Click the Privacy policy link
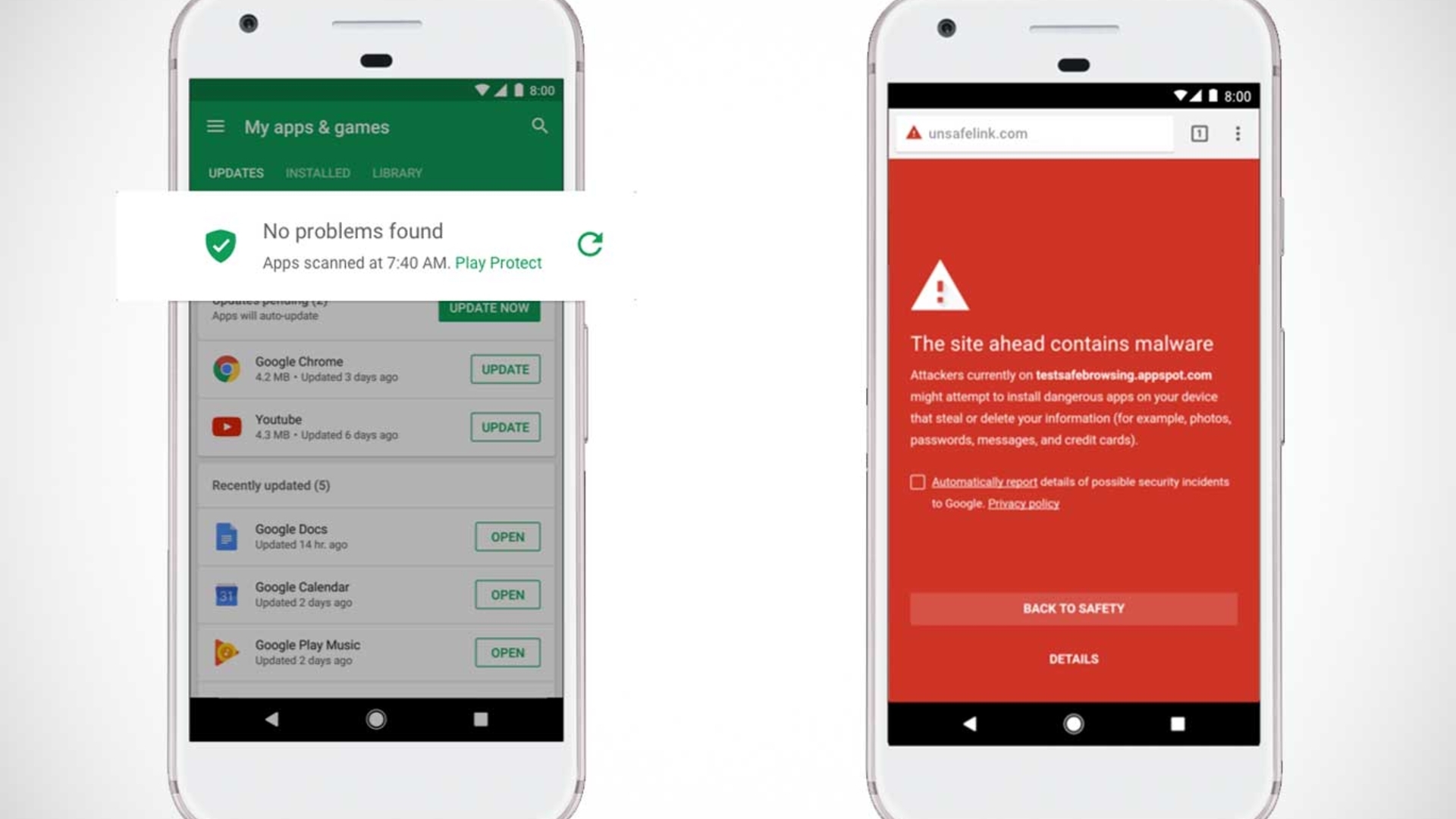Image resolution: width=1456 pixels, height=819 pixels. click(1023, 503)
